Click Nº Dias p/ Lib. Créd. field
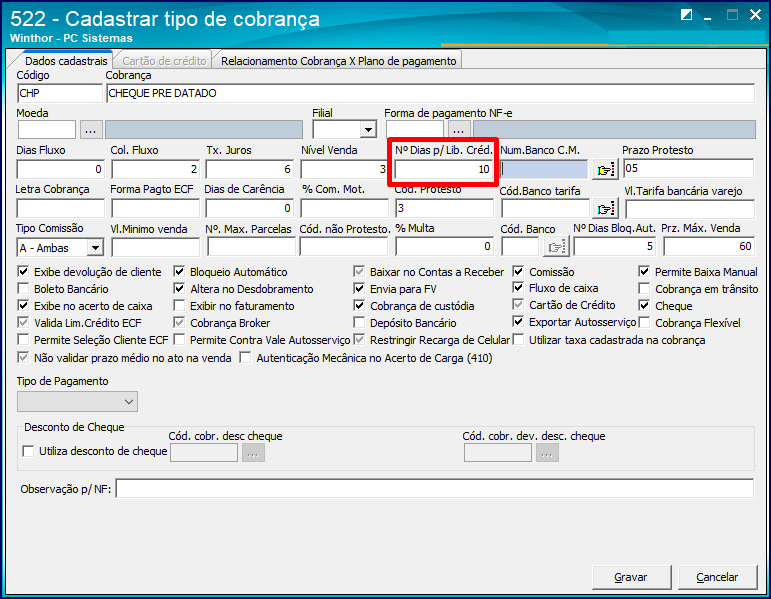This screenshot has height=599, width=771. (x=444, y=169)
